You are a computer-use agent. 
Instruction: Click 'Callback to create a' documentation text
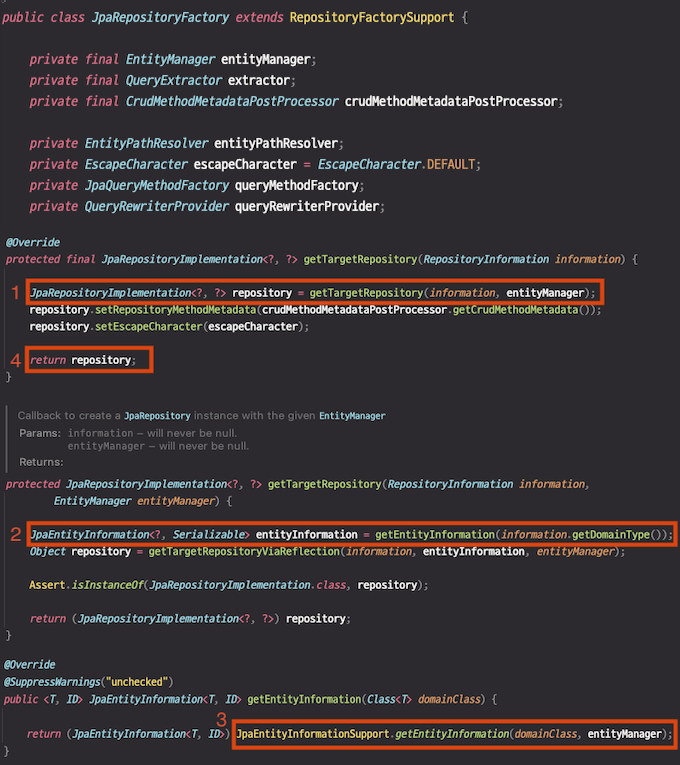[69, 416]
